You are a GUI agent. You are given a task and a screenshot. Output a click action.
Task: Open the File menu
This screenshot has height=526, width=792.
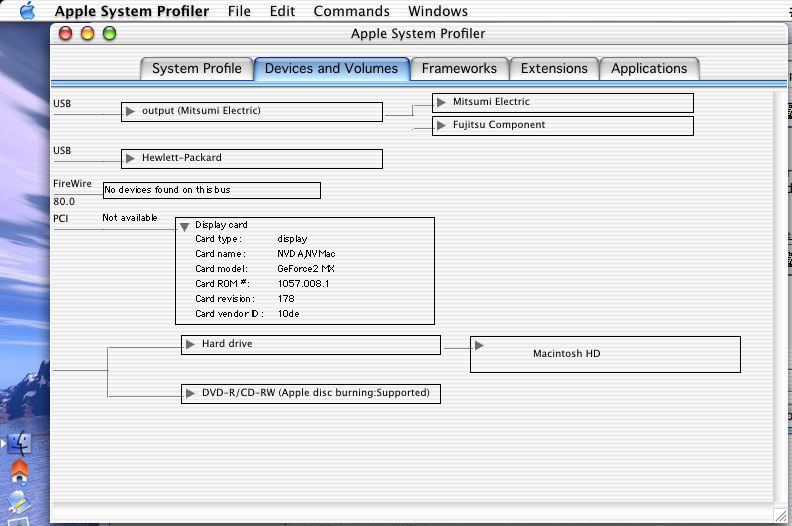pyautogui.click(x=239, y=11)
